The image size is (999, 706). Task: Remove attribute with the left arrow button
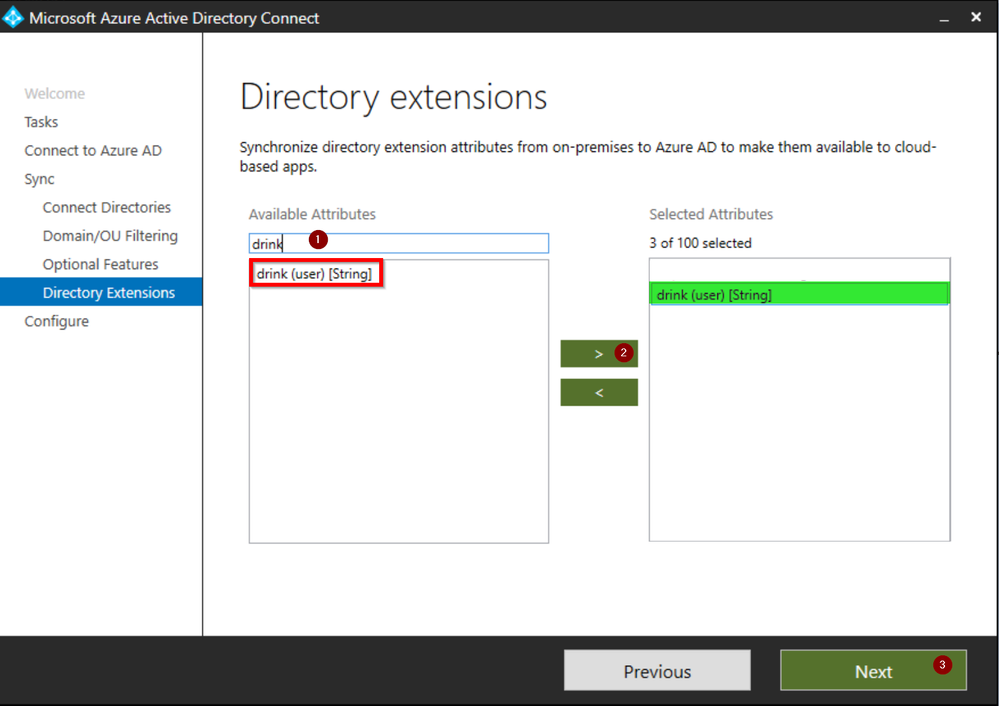coord(599,393)
